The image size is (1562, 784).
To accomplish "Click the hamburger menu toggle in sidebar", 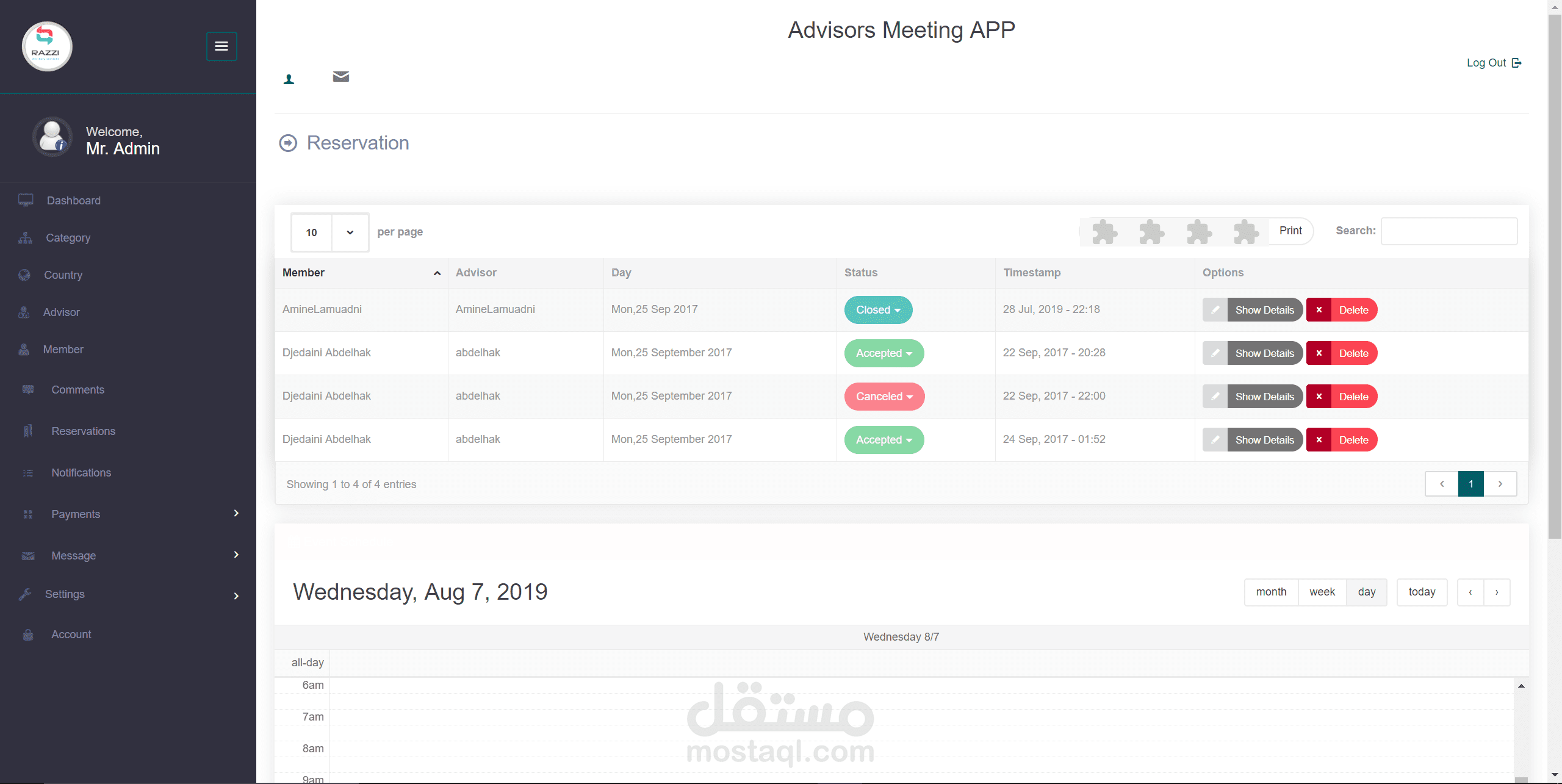I will [x=221, y=46].
